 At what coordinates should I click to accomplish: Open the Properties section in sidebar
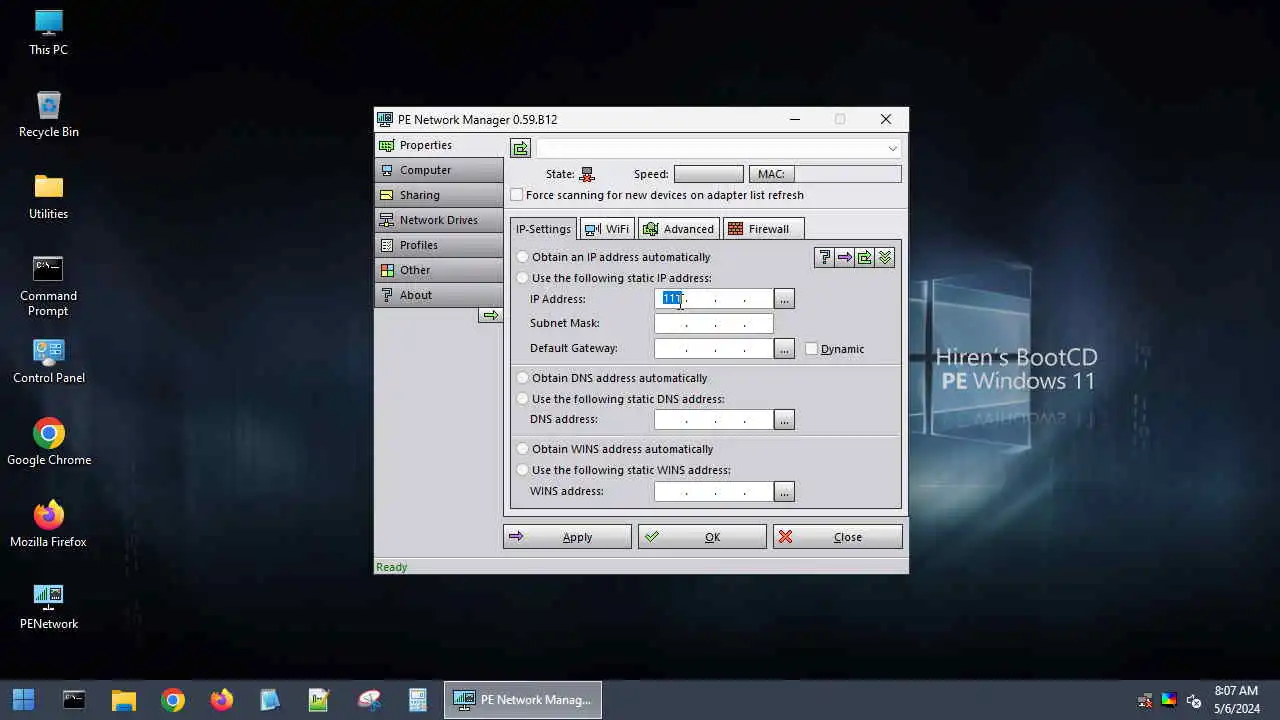pyautogui.click(x=439, y=145)
